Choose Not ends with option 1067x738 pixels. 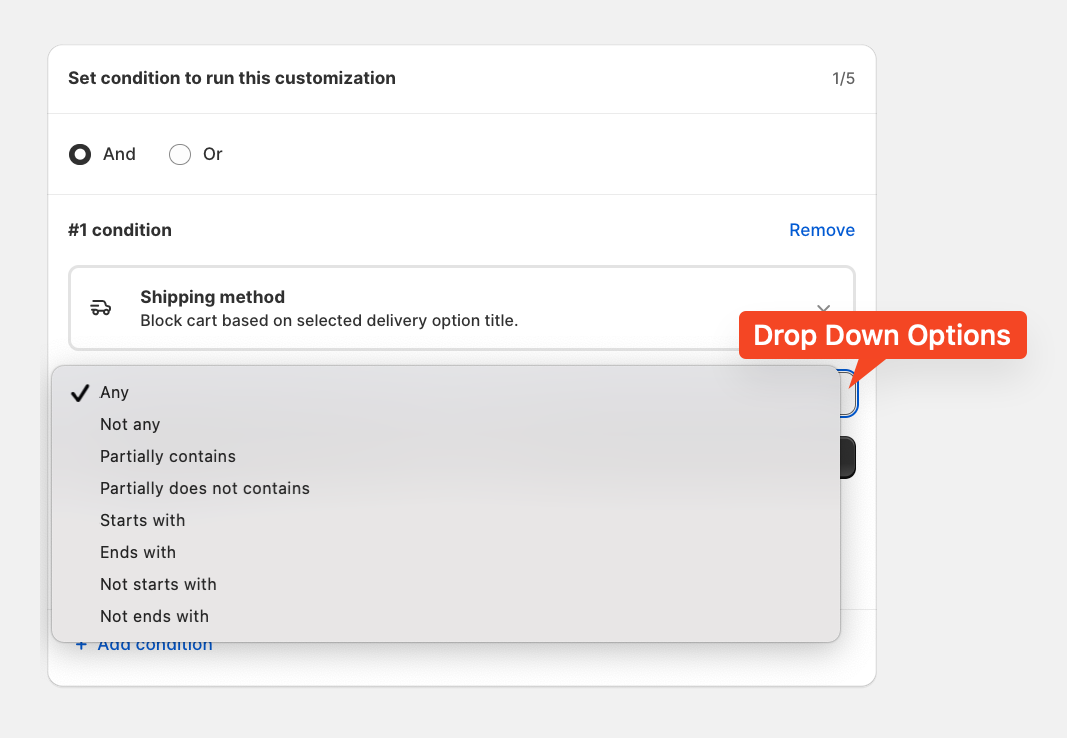(154, 617)
